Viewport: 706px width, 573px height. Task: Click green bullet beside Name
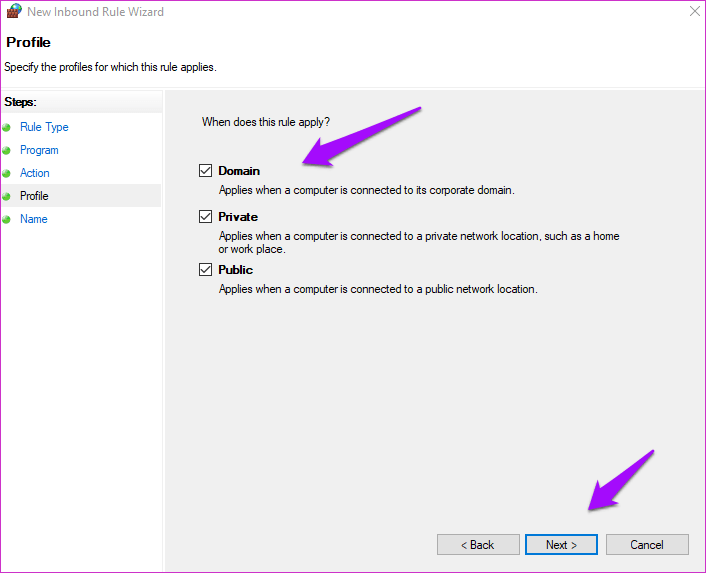(x=6, y=219)
